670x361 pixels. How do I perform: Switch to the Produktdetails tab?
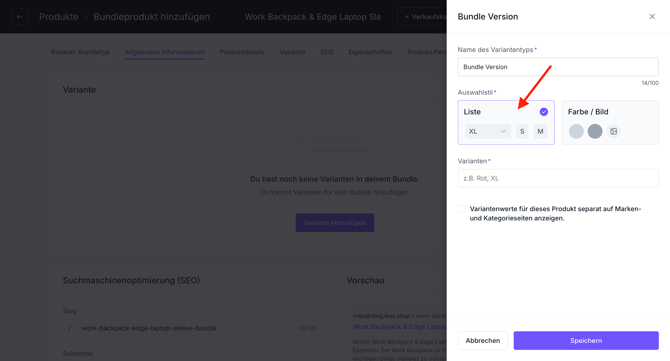point(242,52)
